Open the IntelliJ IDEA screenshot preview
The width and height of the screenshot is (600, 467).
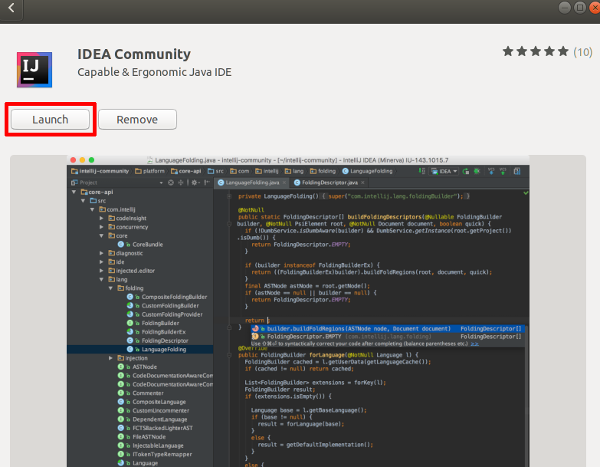(x=298, y=311)
